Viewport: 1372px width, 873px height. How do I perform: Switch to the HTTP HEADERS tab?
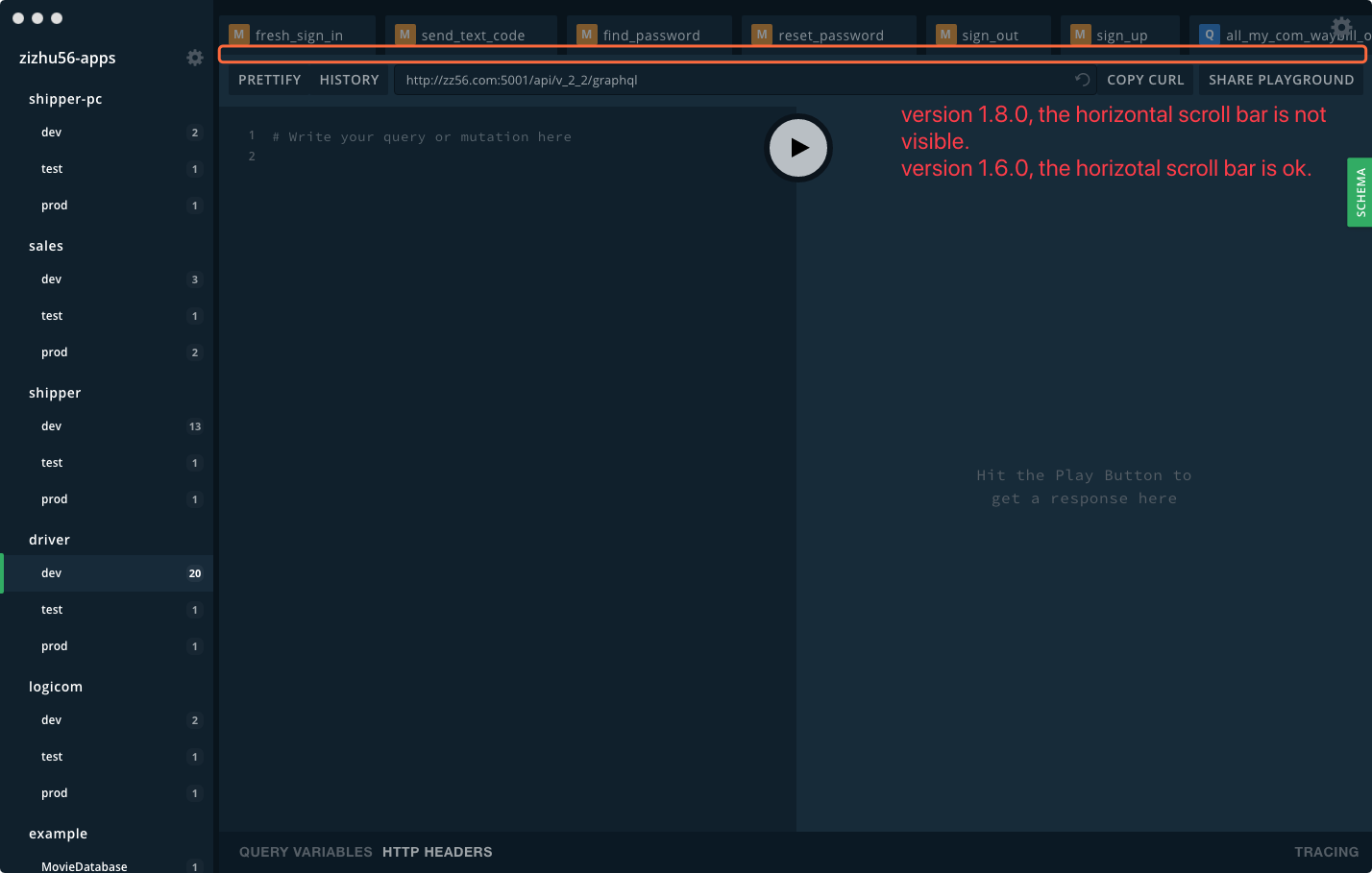tap(437, 852)
